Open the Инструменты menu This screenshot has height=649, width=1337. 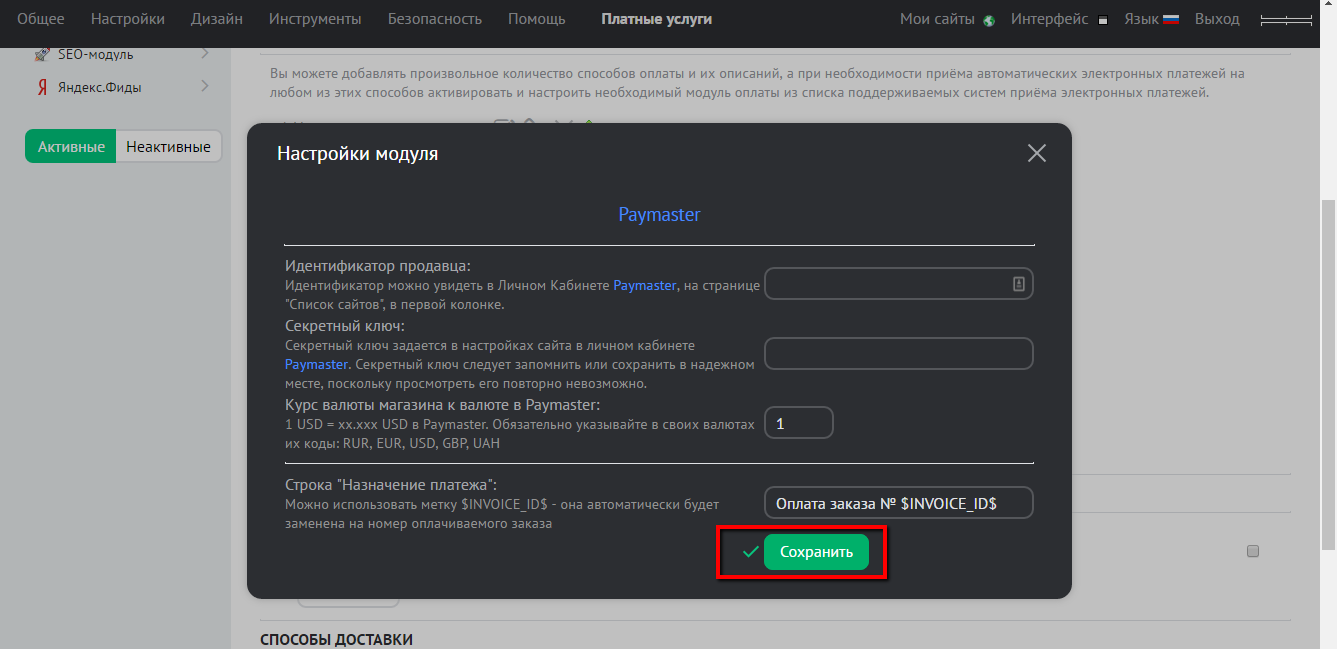315,19
